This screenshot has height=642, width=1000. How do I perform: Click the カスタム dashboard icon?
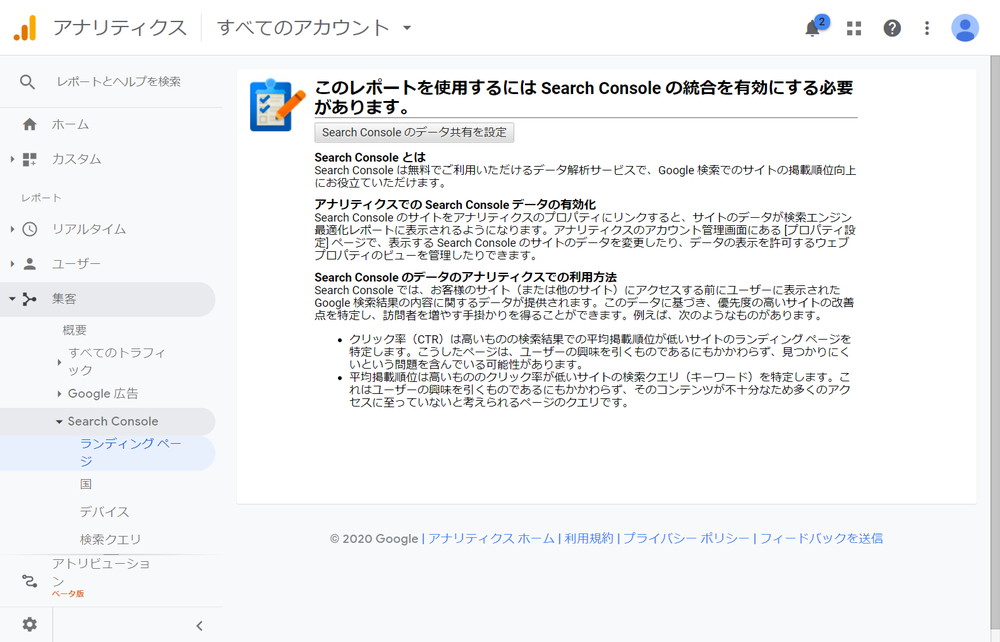[29, 159]
